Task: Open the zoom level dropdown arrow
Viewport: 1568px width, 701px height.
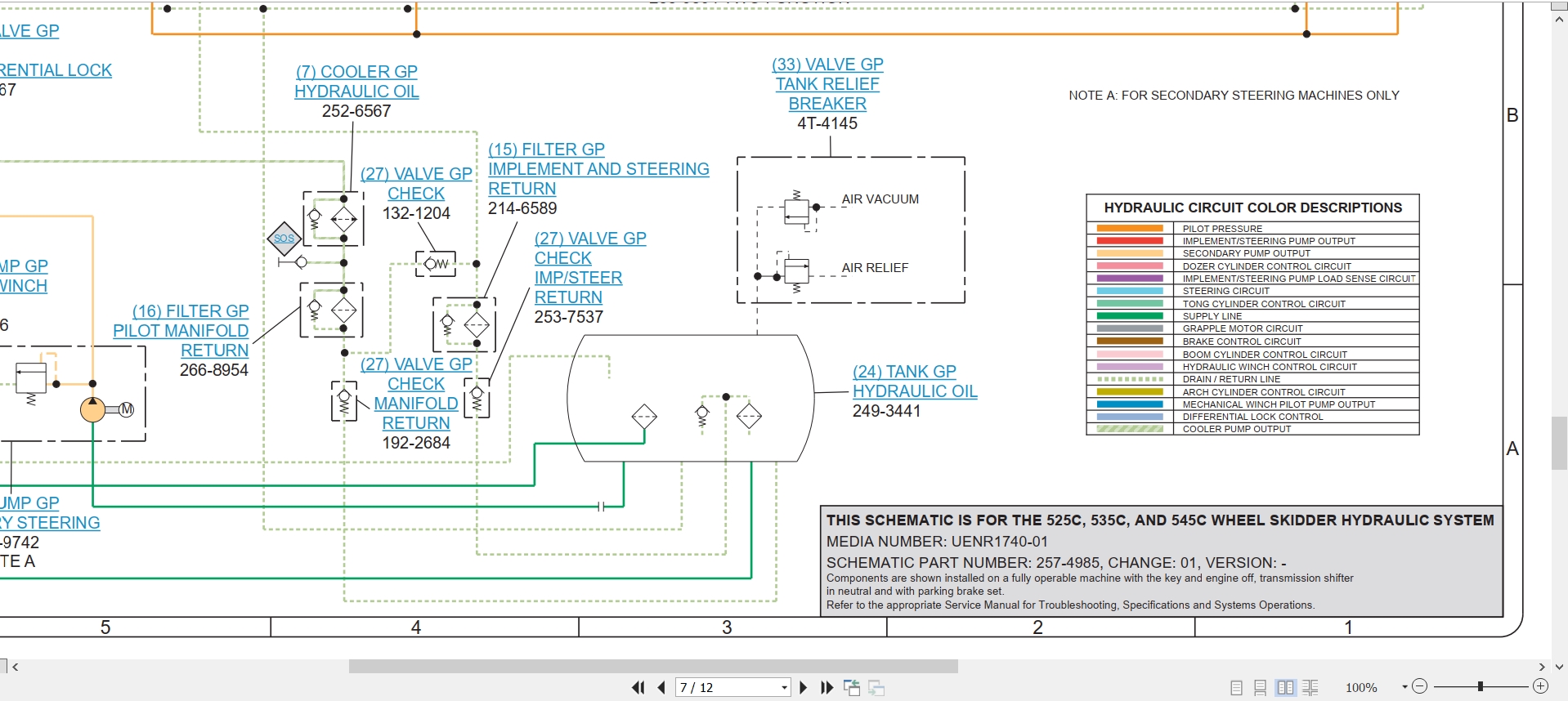Action: (x=1405, y=688)
